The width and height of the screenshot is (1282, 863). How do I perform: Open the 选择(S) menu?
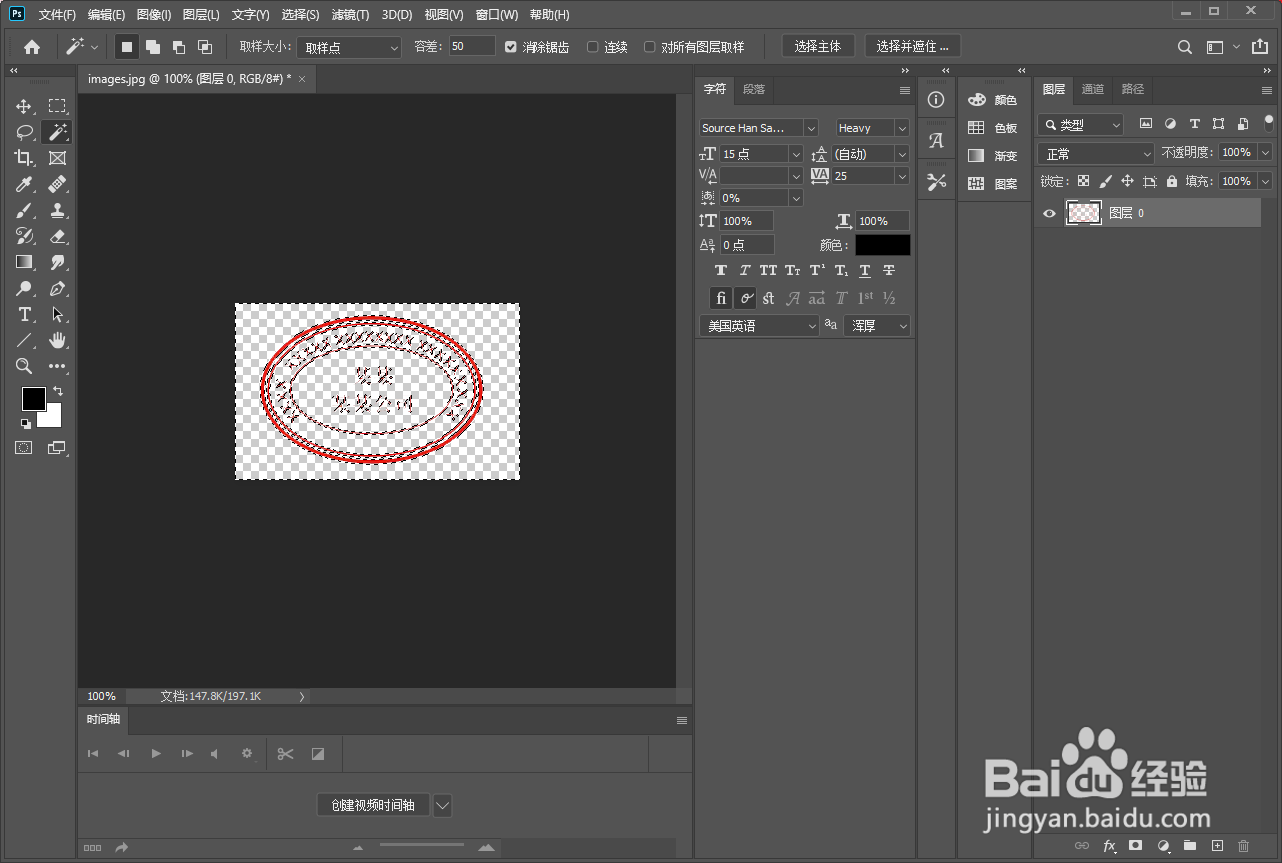(300, 15)
